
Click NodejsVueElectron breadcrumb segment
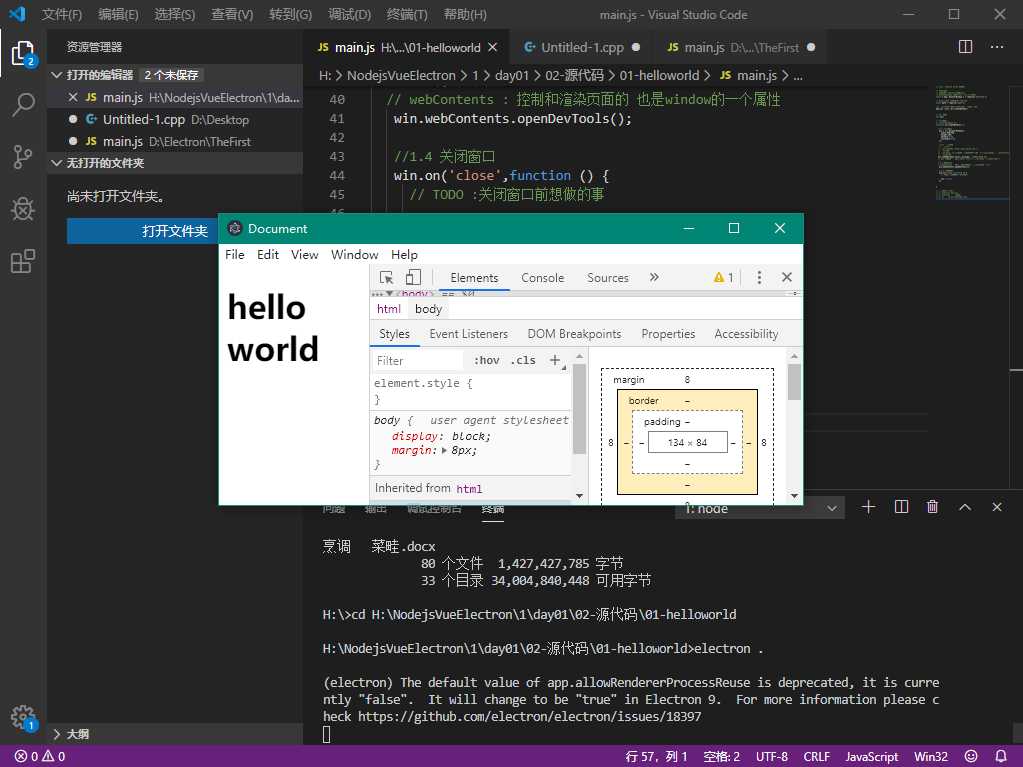(x=401, y=76)
